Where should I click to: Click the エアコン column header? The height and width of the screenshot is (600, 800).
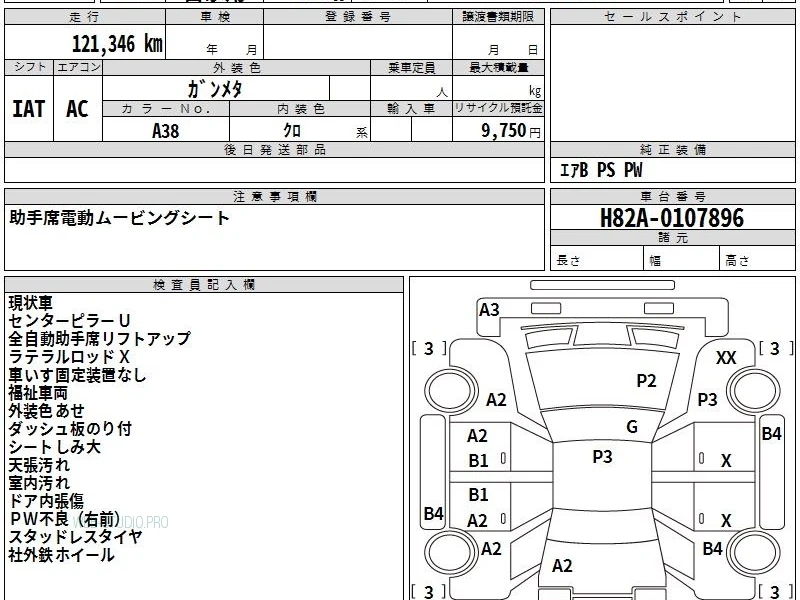point(78,67)
